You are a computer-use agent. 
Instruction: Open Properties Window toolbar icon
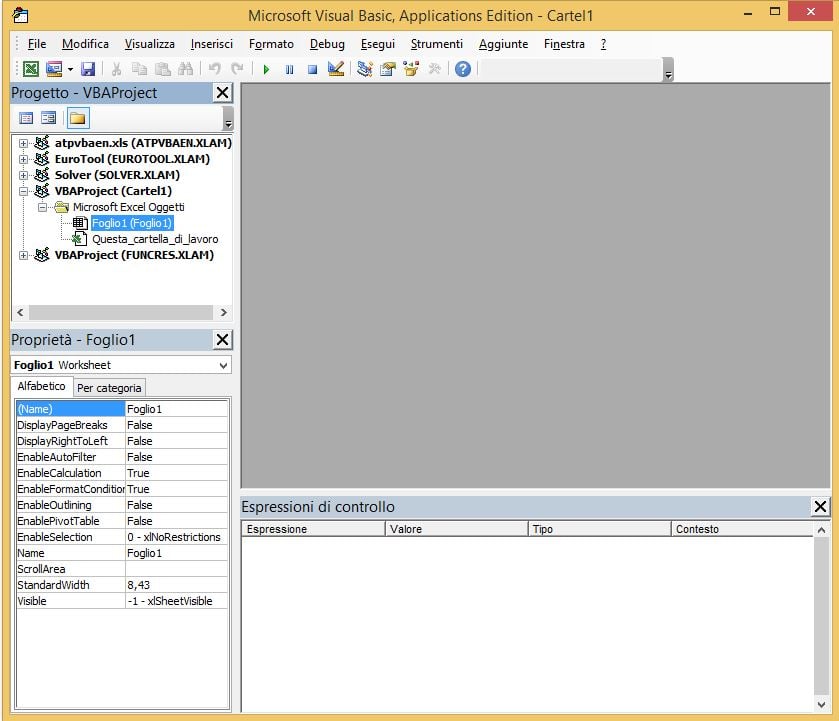point(388,69)
